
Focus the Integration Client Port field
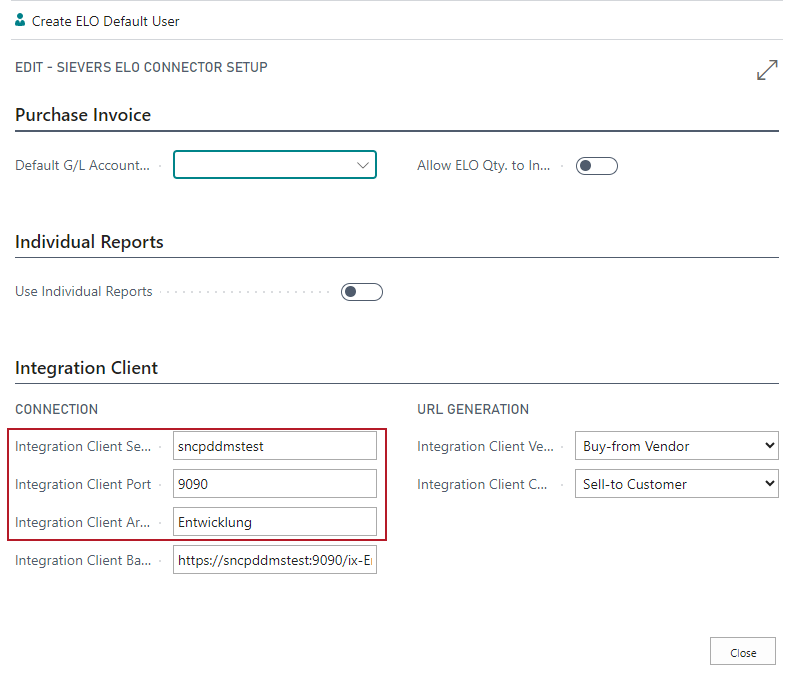click(274, 484)
